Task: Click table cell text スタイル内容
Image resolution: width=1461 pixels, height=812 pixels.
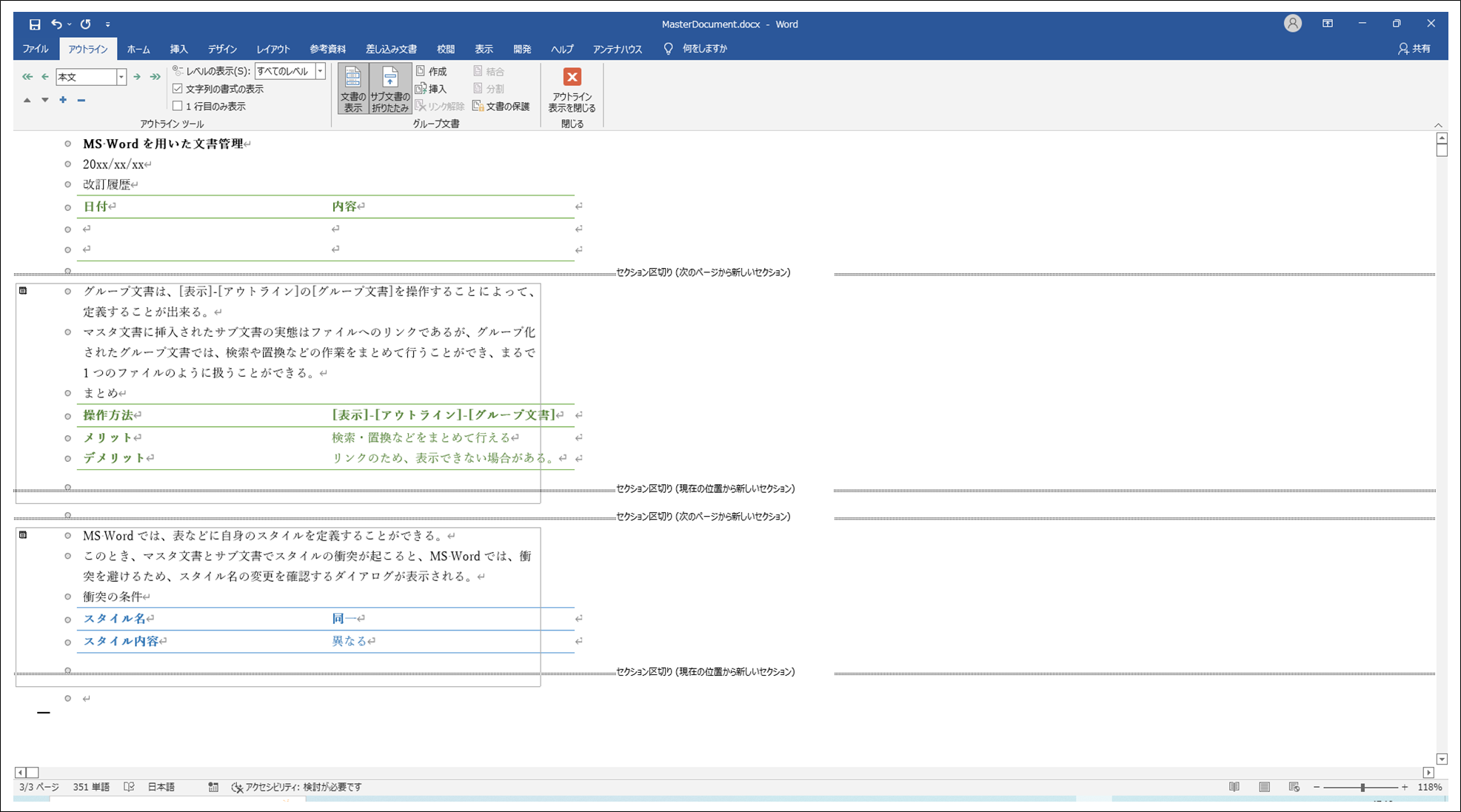Action: pos(121,641)
